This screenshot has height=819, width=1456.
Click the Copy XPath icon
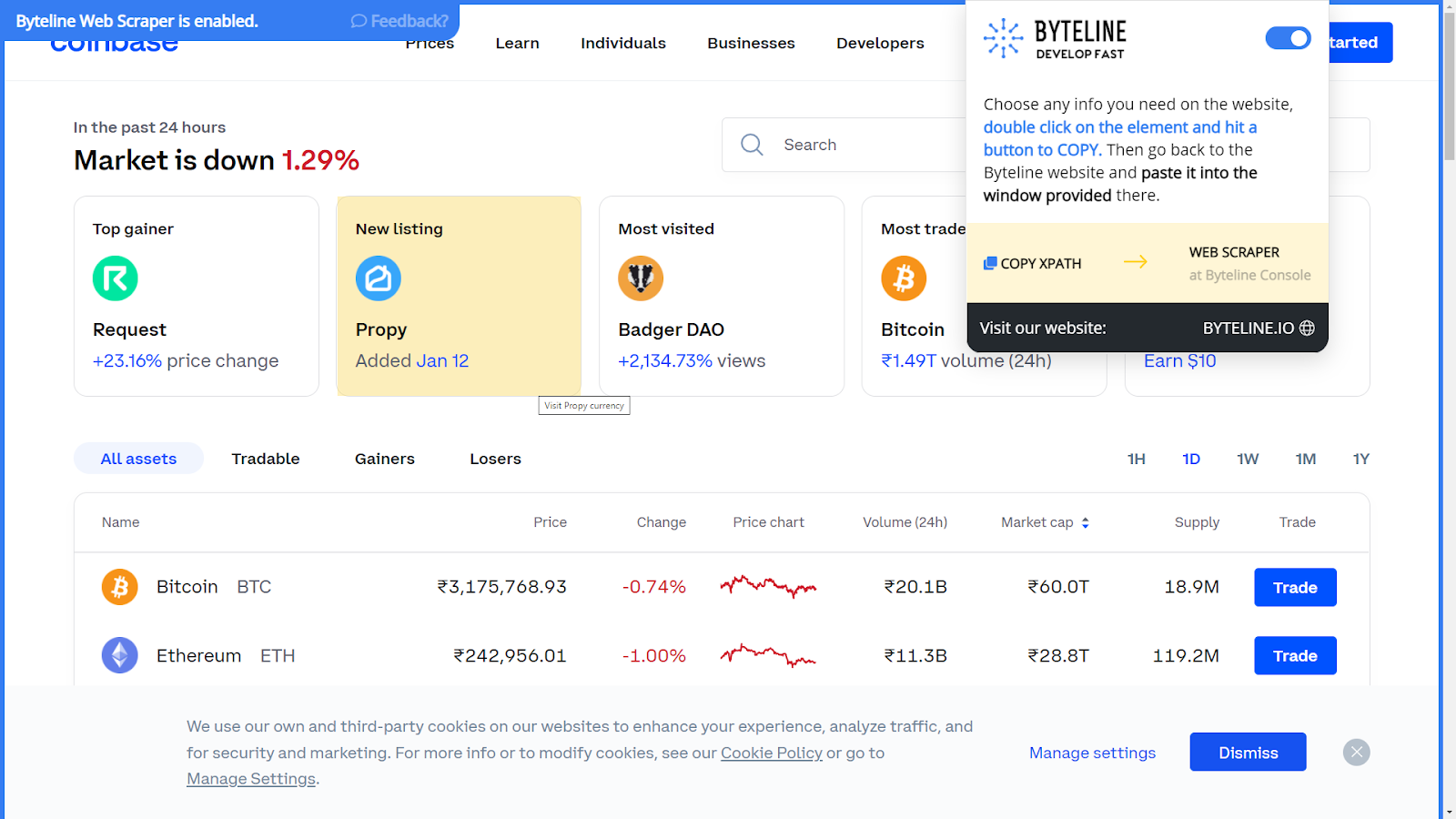pyautogui.click(x=990, y=263)
